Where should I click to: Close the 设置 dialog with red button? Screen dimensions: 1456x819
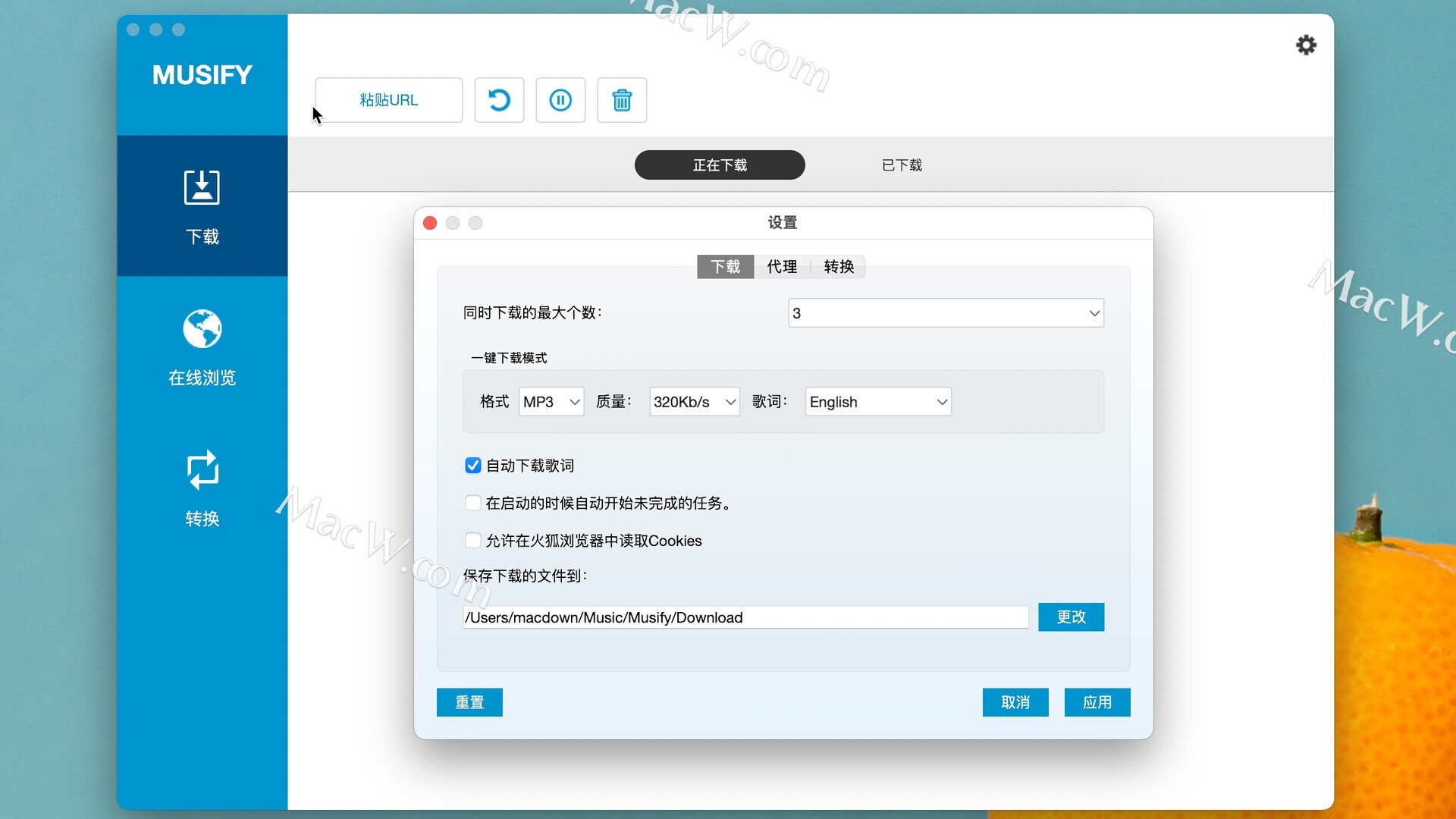pyautogui.click(x=430, y=223)
